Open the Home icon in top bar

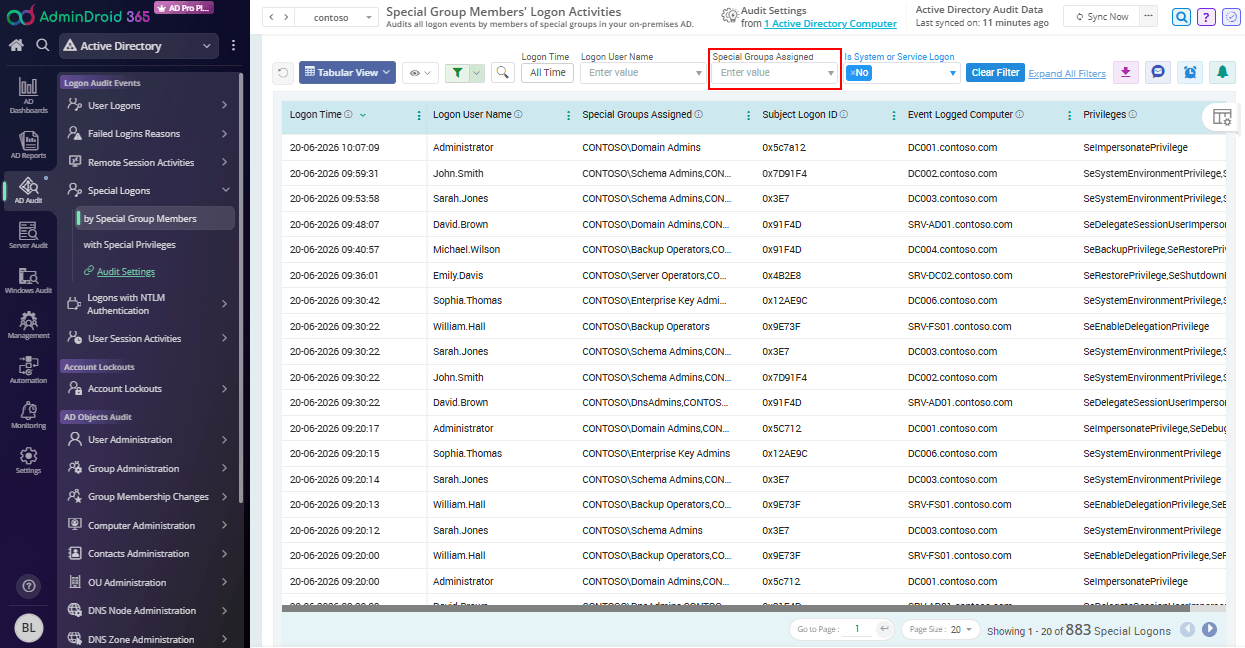click(x=16, y=45)
